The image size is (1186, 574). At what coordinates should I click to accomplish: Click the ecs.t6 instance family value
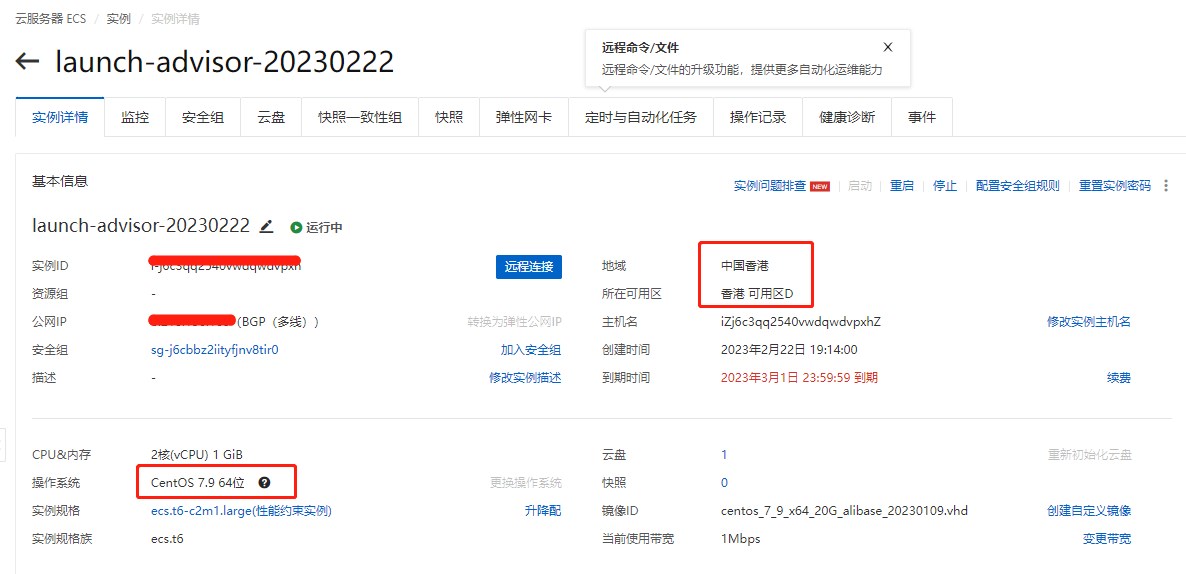point(167,538)
